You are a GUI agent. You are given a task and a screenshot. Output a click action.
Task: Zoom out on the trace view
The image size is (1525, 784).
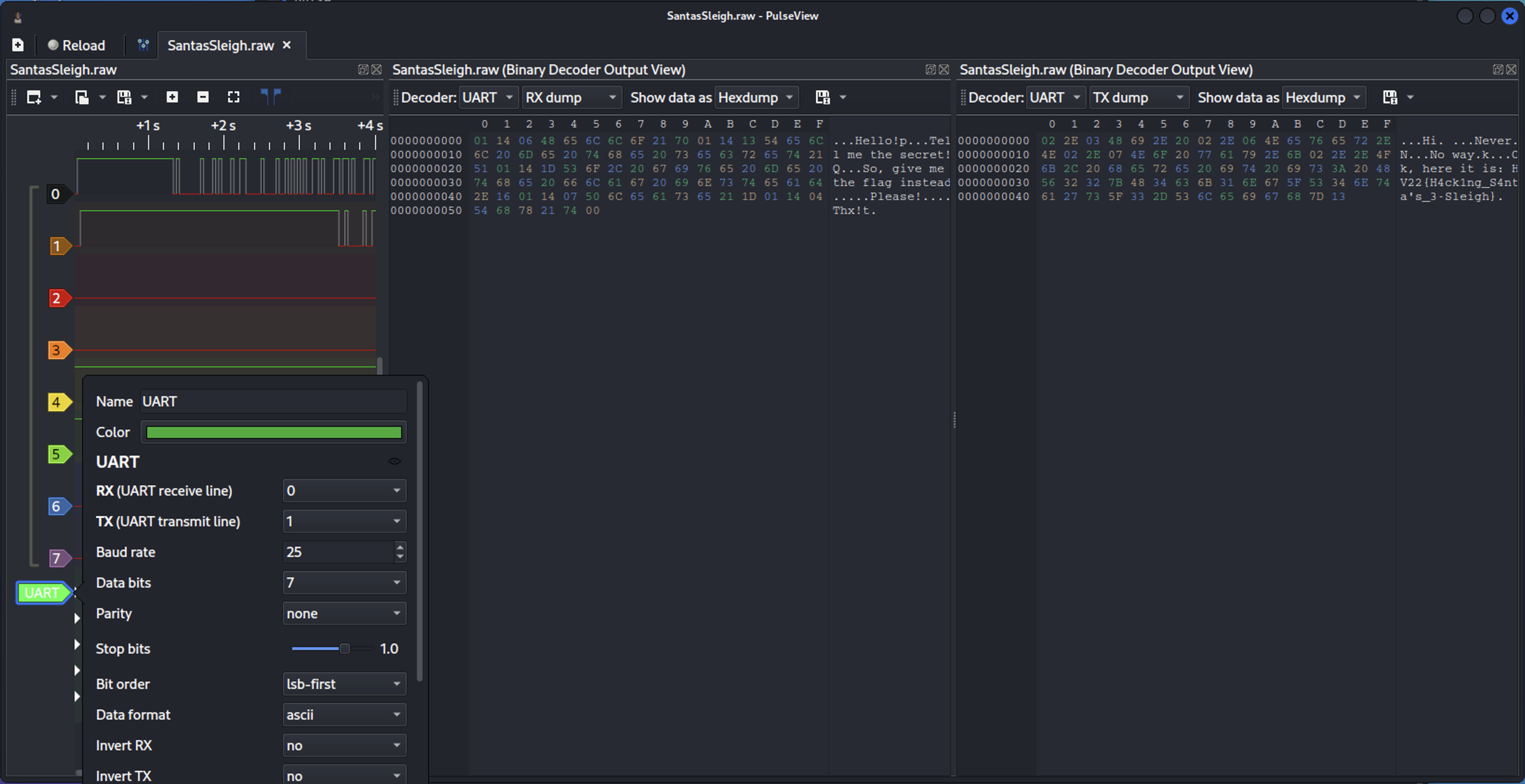(x=203, y=97)
